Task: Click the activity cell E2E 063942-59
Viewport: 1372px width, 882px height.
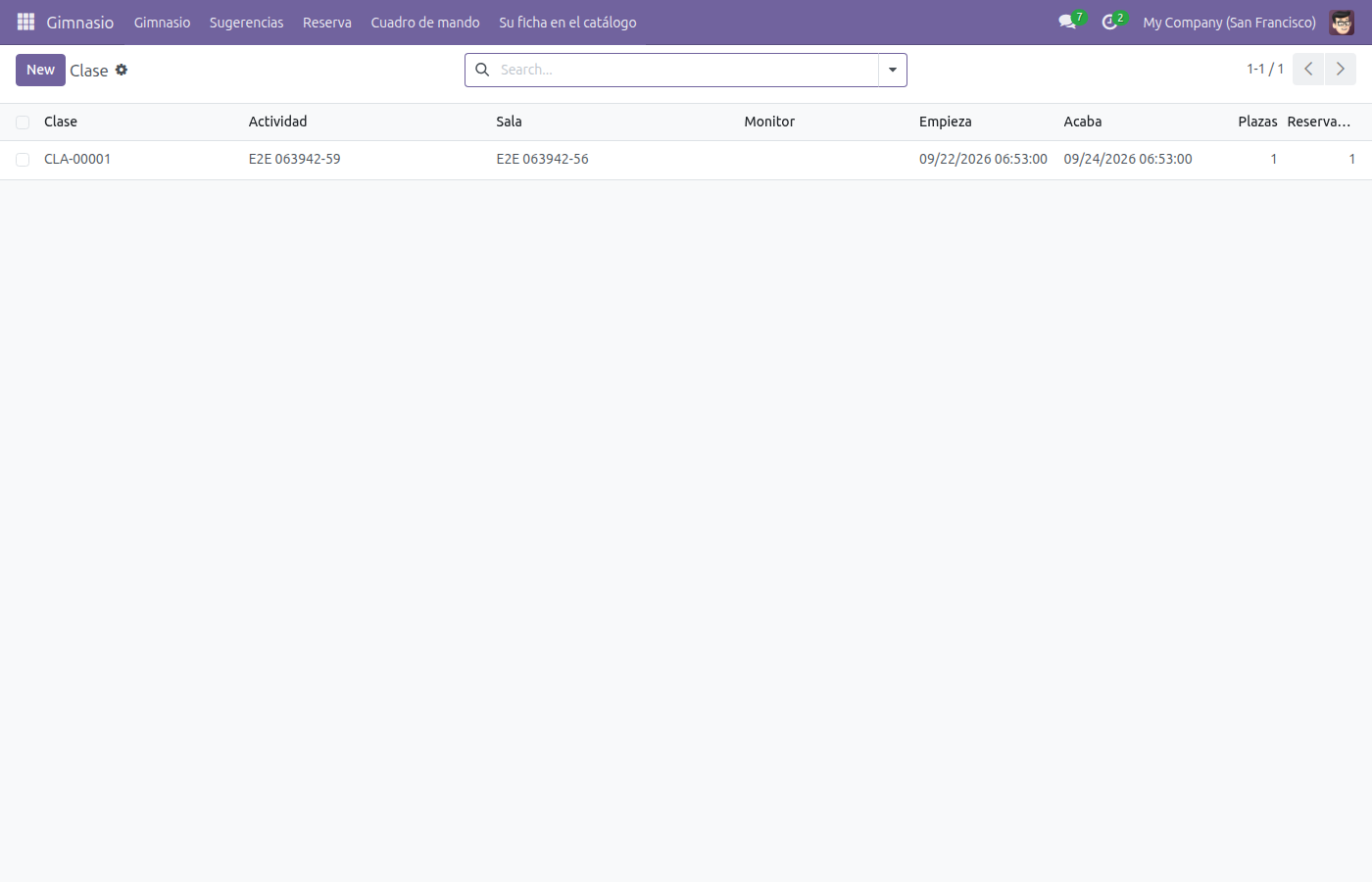Action: [x=294, y=159]
